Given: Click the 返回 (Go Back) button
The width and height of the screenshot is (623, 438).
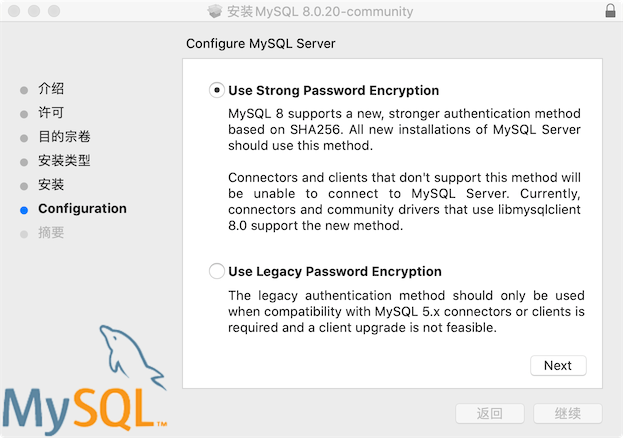Looking at the screenshot, I should click(489, 413).
